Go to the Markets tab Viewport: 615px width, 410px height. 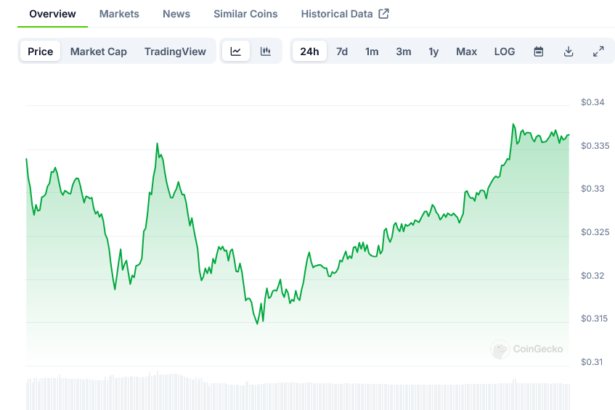119,14
